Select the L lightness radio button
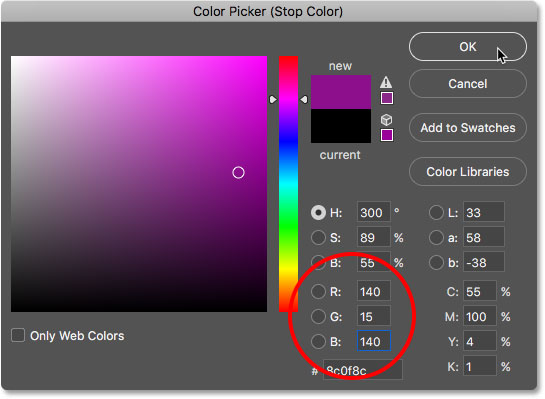 click(436, 213)
